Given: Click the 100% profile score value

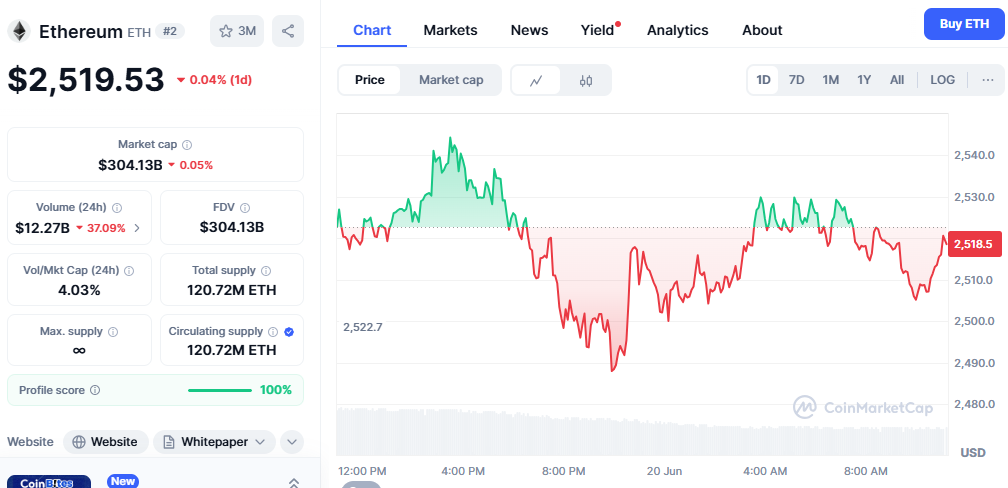Looking at the screenshot, I should [x=276, y=390].
